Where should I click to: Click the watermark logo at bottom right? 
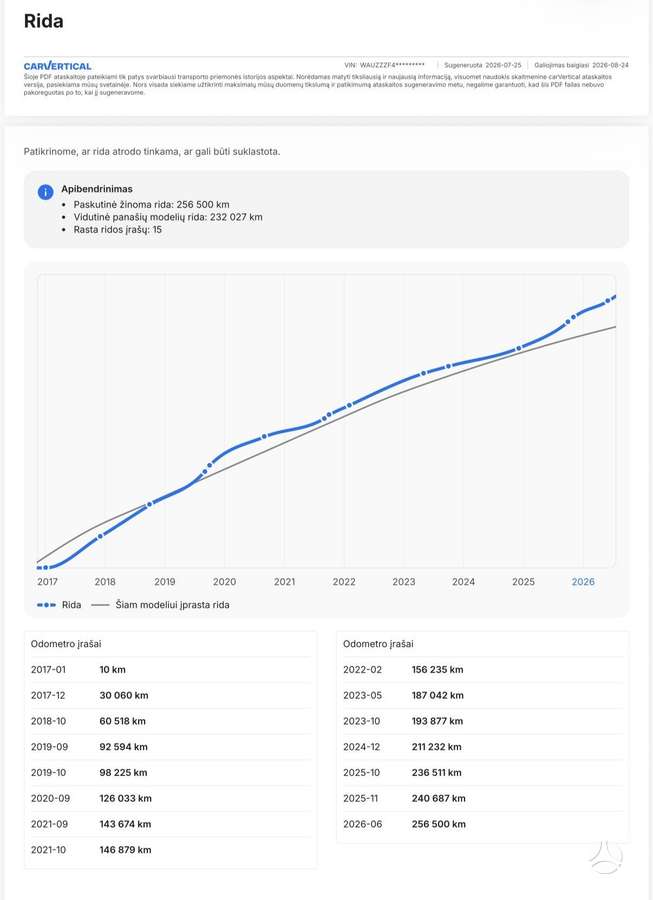click(606, 858)
